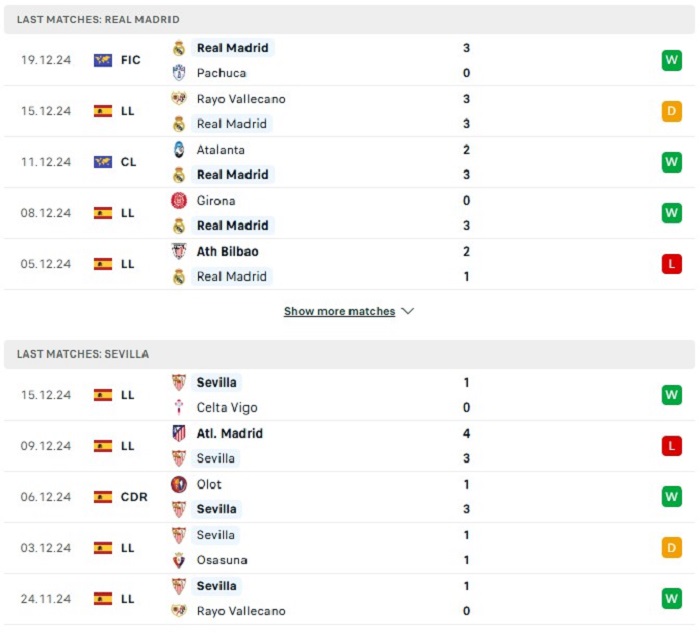This screenshot has height=633, width=700.
Task: Click the Celta Vigo crest icon
Action: (178, 407)
